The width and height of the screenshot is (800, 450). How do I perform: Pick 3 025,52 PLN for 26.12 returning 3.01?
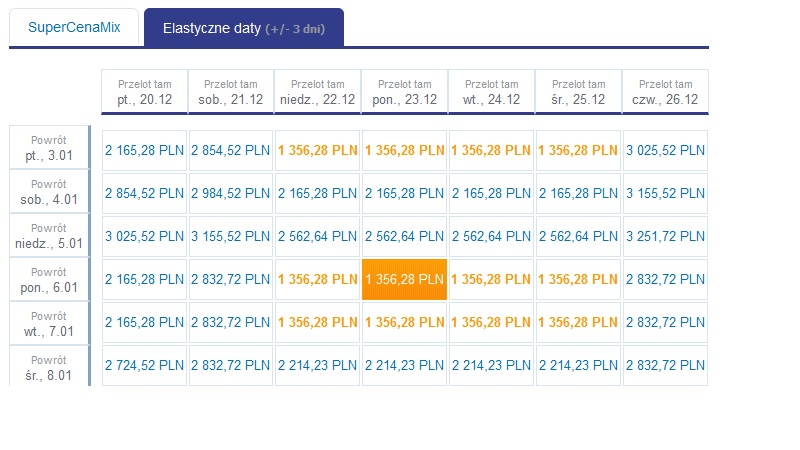(665, 150)
